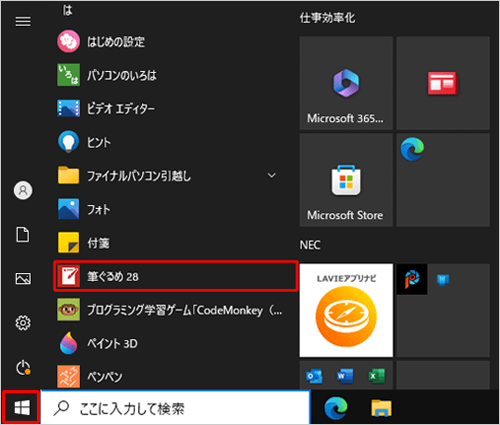This screenshot has width=500, height=425.
Task: Click the 仕事効率化 group heading
Action: tap(327, 18)
